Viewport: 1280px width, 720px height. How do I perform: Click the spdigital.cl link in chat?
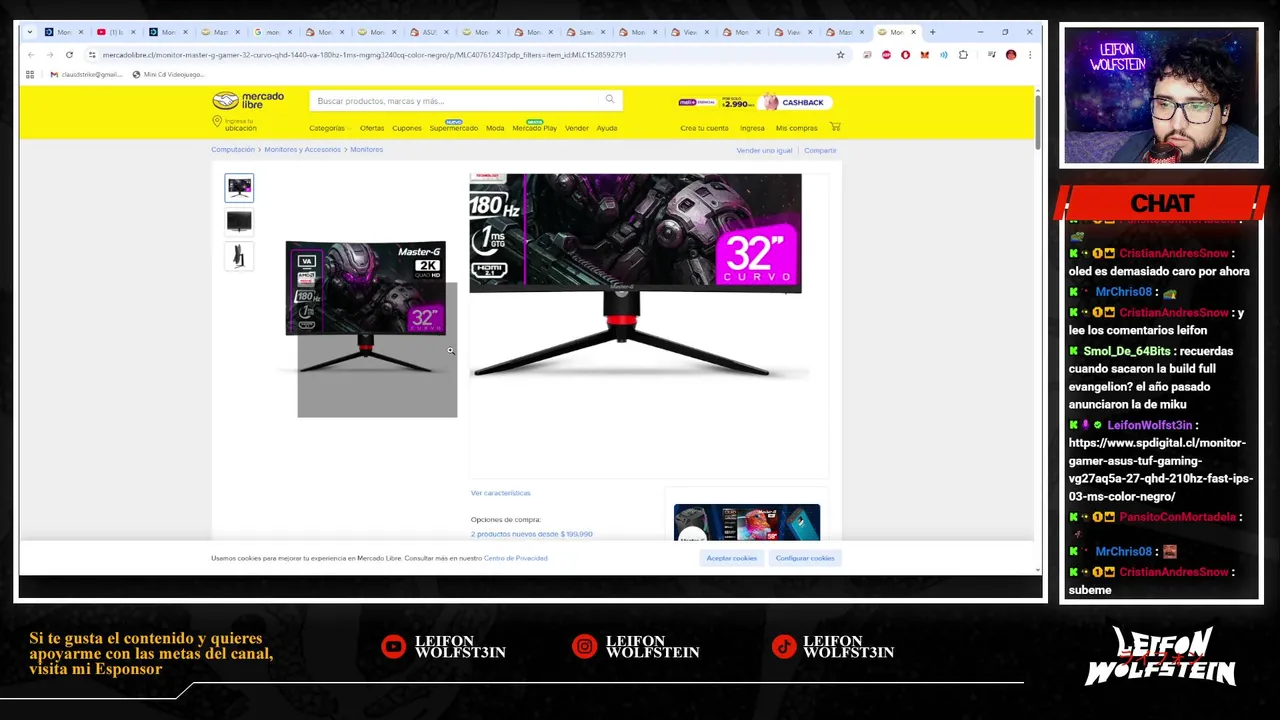click(1160, 469)
